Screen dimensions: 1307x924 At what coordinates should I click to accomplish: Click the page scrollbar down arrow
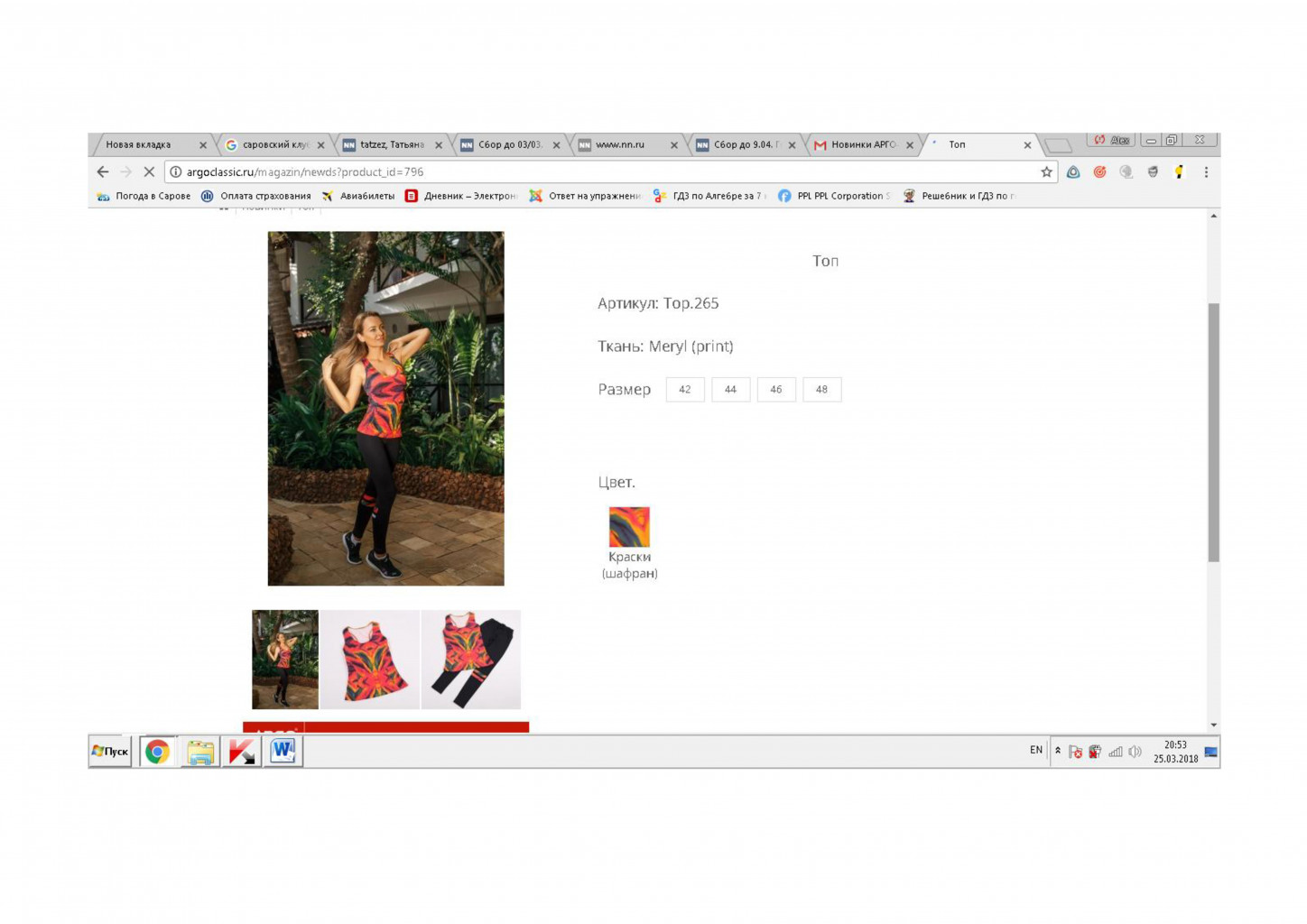(x=1213, y=725)
